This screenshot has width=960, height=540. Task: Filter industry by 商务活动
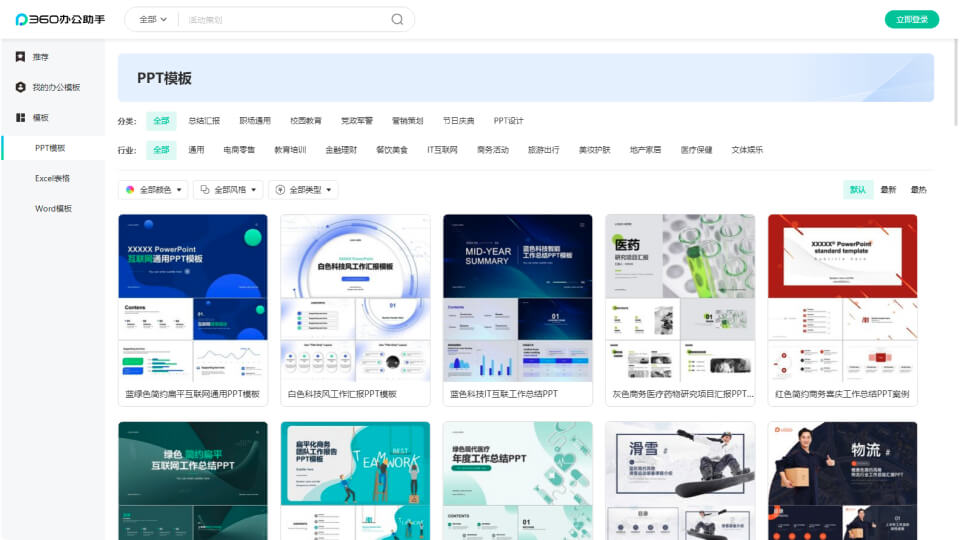(492, 149)
